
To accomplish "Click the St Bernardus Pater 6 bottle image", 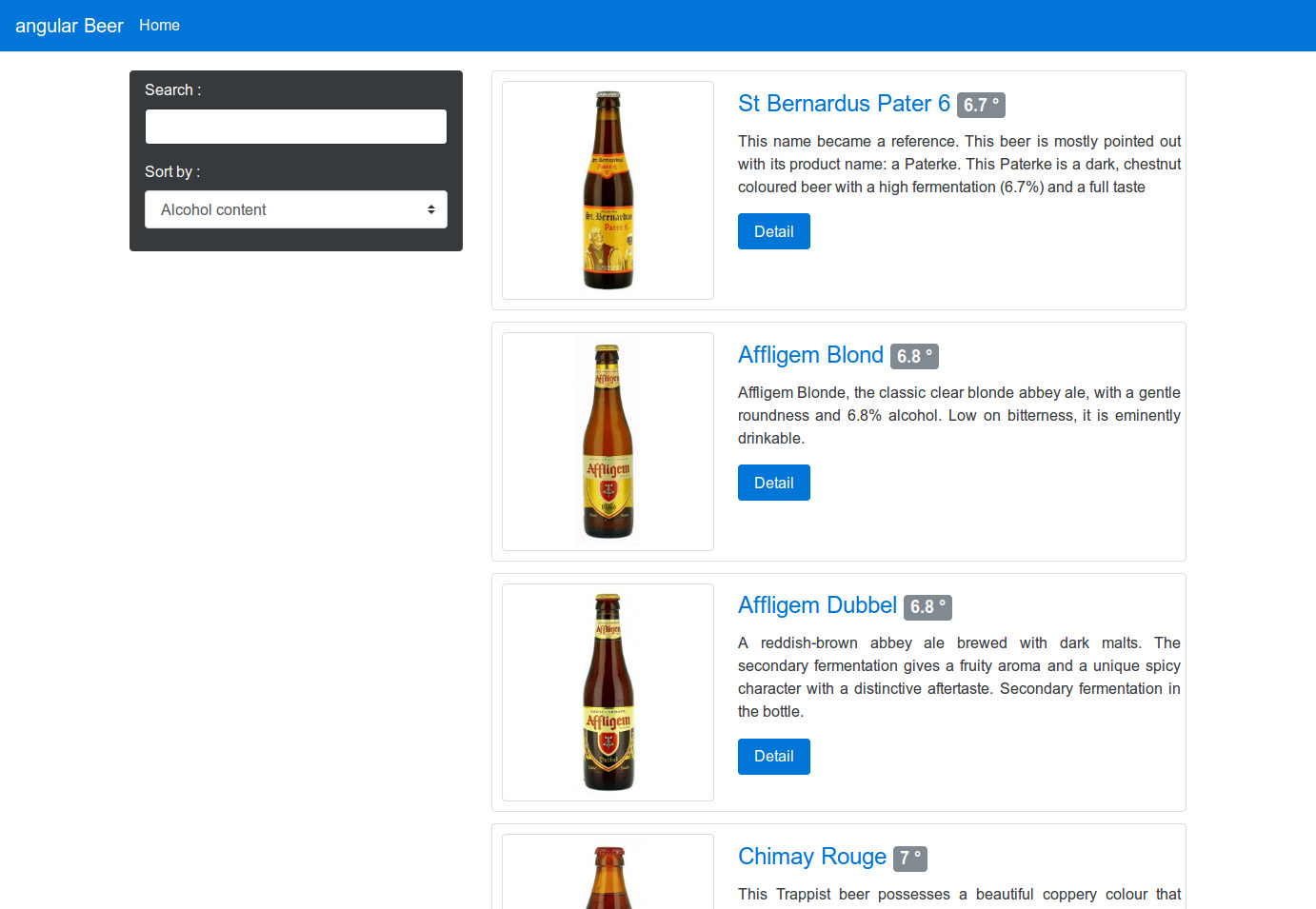I will [x=608, y=190].
